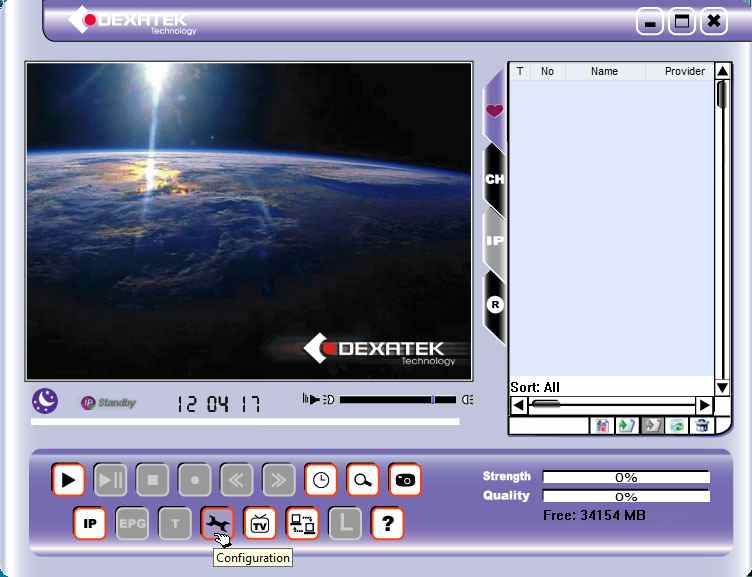
Task: Click the greyed-out play/pause timeshift button
Action: [x=110, y=479]
